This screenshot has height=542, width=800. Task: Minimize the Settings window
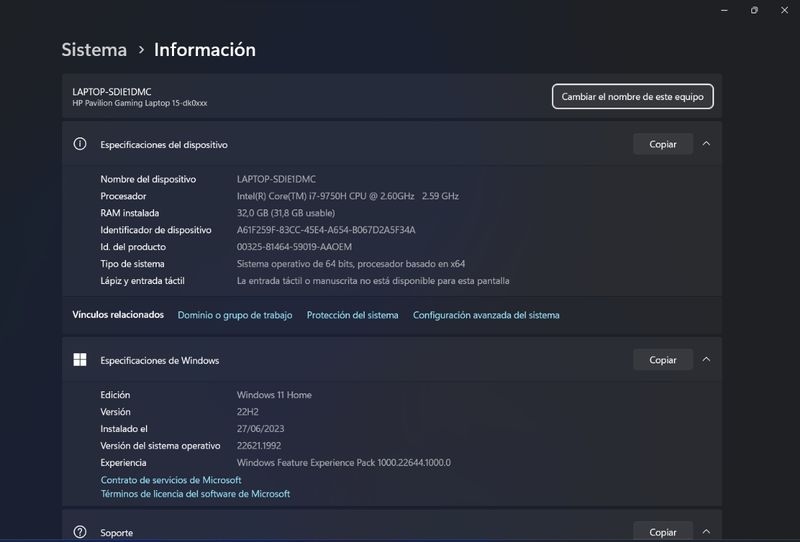[x=724, y=10]
